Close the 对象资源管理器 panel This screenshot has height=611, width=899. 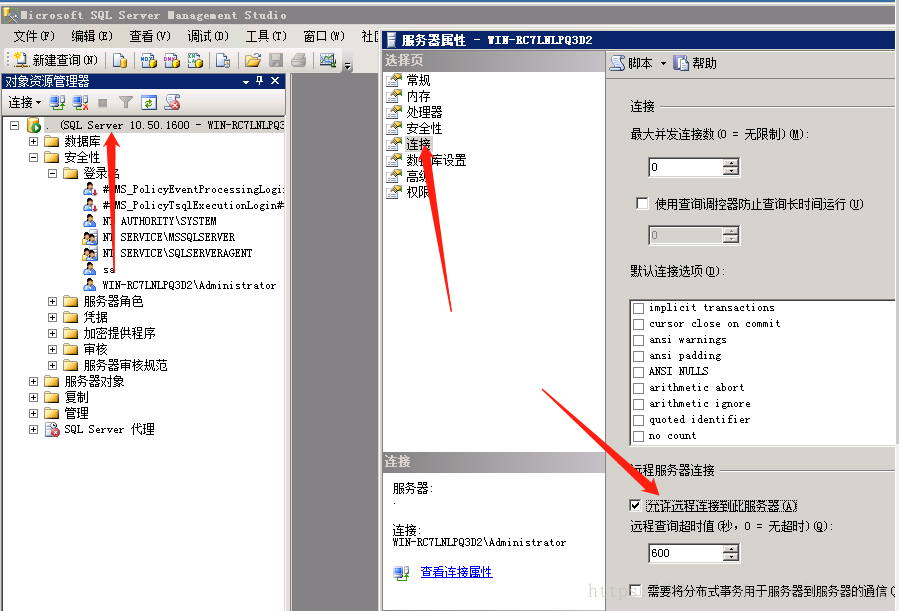pyautogui.click(x=275, y=81)
